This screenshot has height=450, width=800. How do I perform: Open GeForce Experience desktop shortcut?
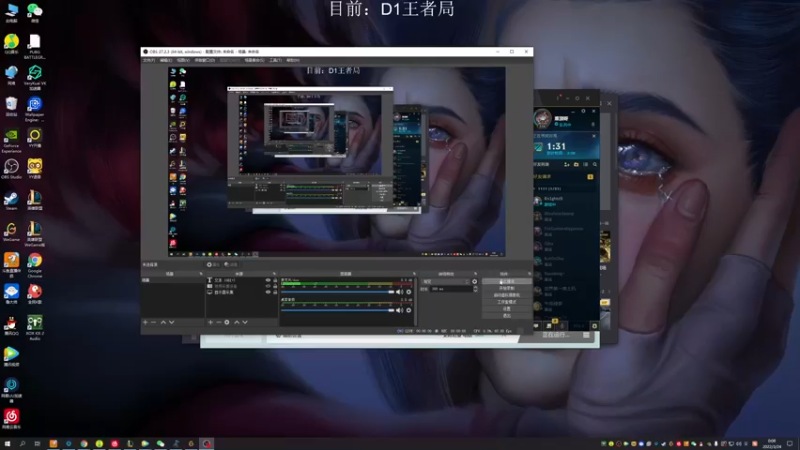pyautogui.click(x=11, y=141)
